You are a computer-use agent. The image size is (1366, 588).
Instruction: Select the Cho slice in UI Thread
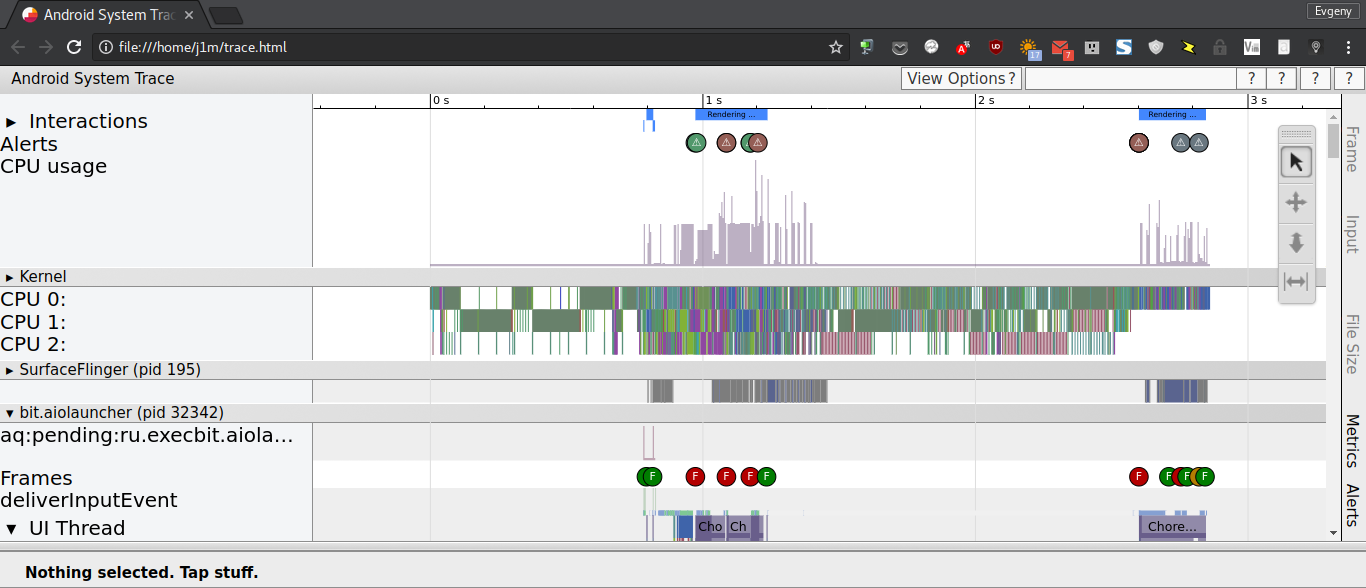710,527
